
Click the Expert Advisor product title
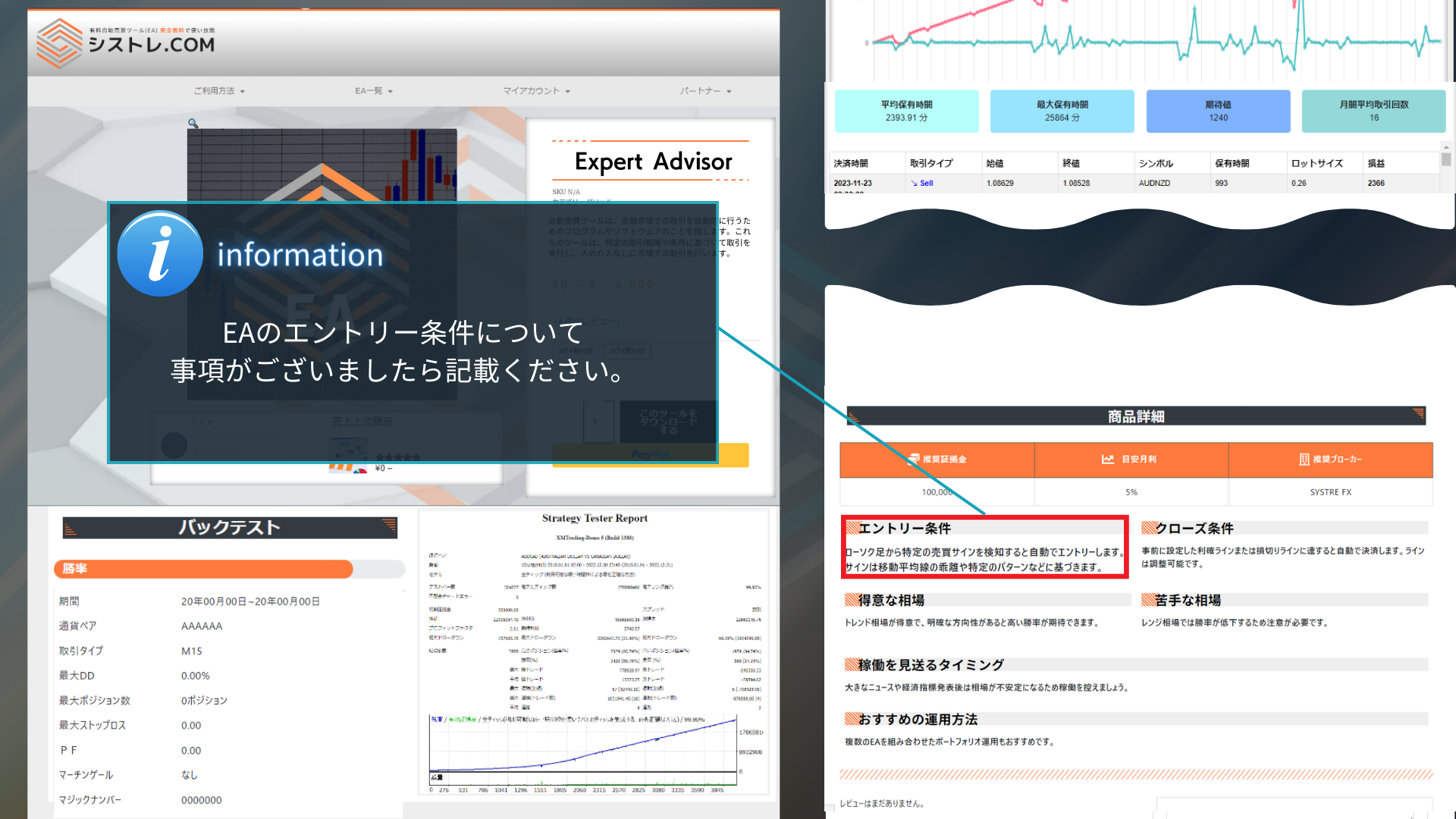[654, 162]
